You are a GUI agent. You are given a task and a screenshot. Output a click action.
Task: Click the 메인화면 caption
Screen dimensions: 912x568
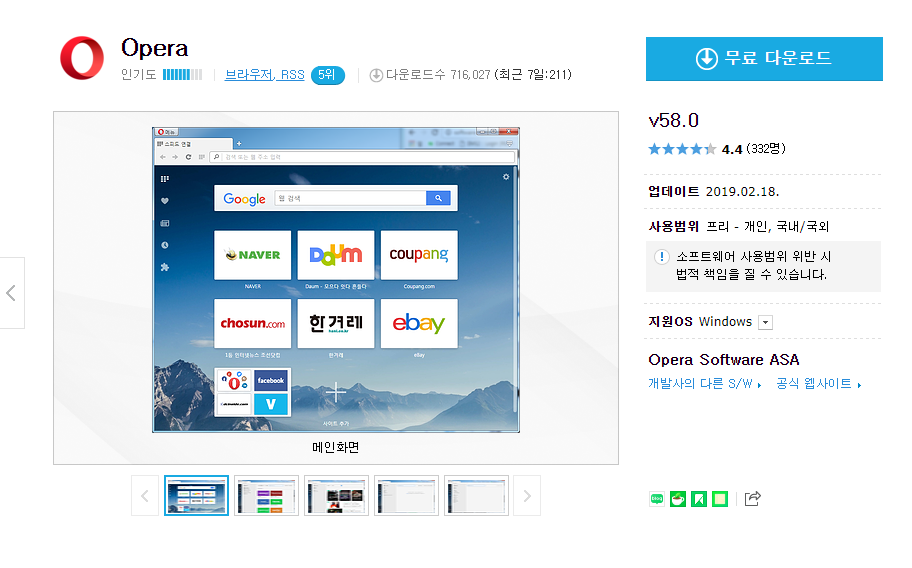click(x=336, y=447)
